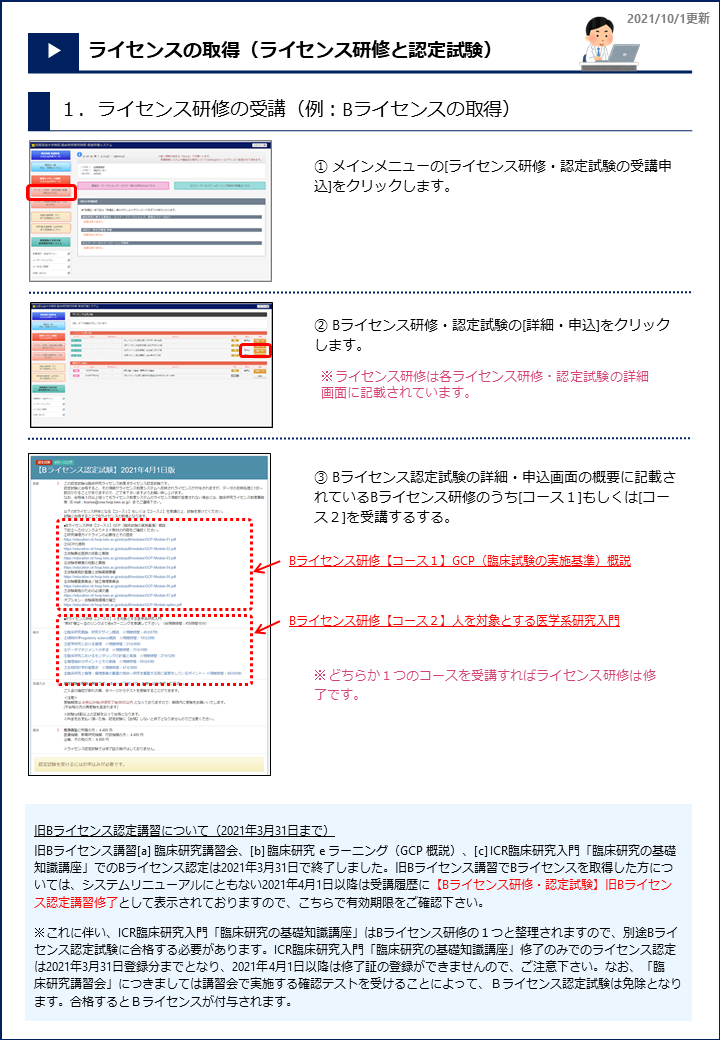Click red 認定試験 tag above B license title
This screenshot has height=1040, width=720.
click(x=44, y=462)
